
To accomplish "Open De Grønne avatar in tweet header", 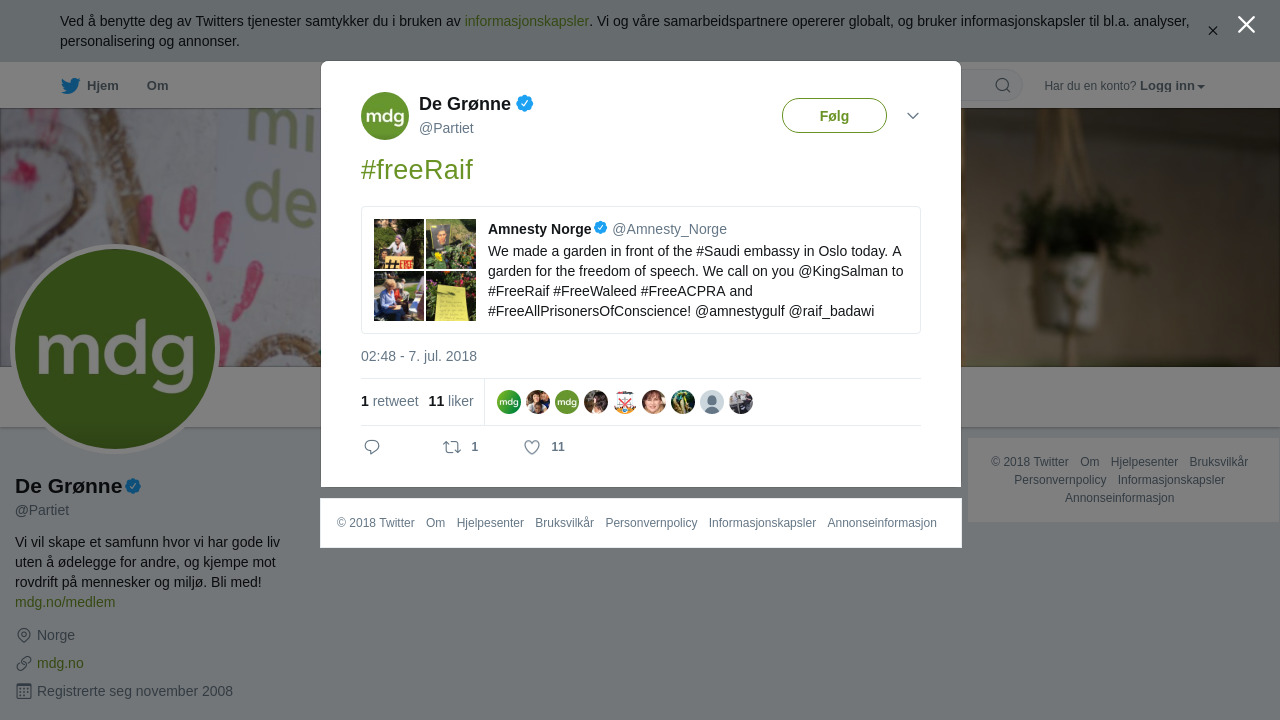I will click(x=385, y=116).
